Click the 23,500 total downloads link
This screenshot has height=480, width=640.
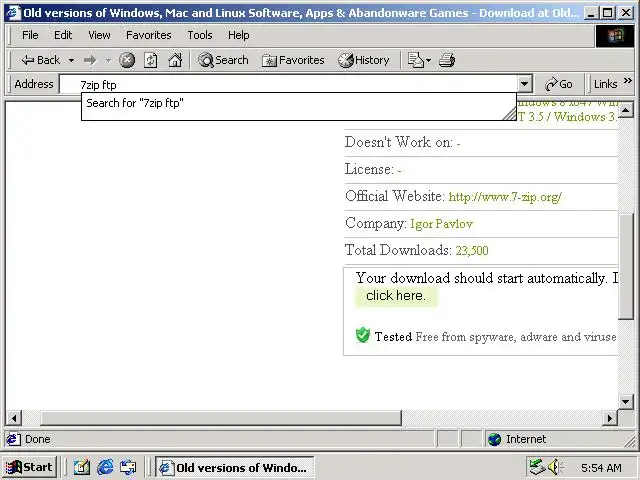click(x=472, y=251)
